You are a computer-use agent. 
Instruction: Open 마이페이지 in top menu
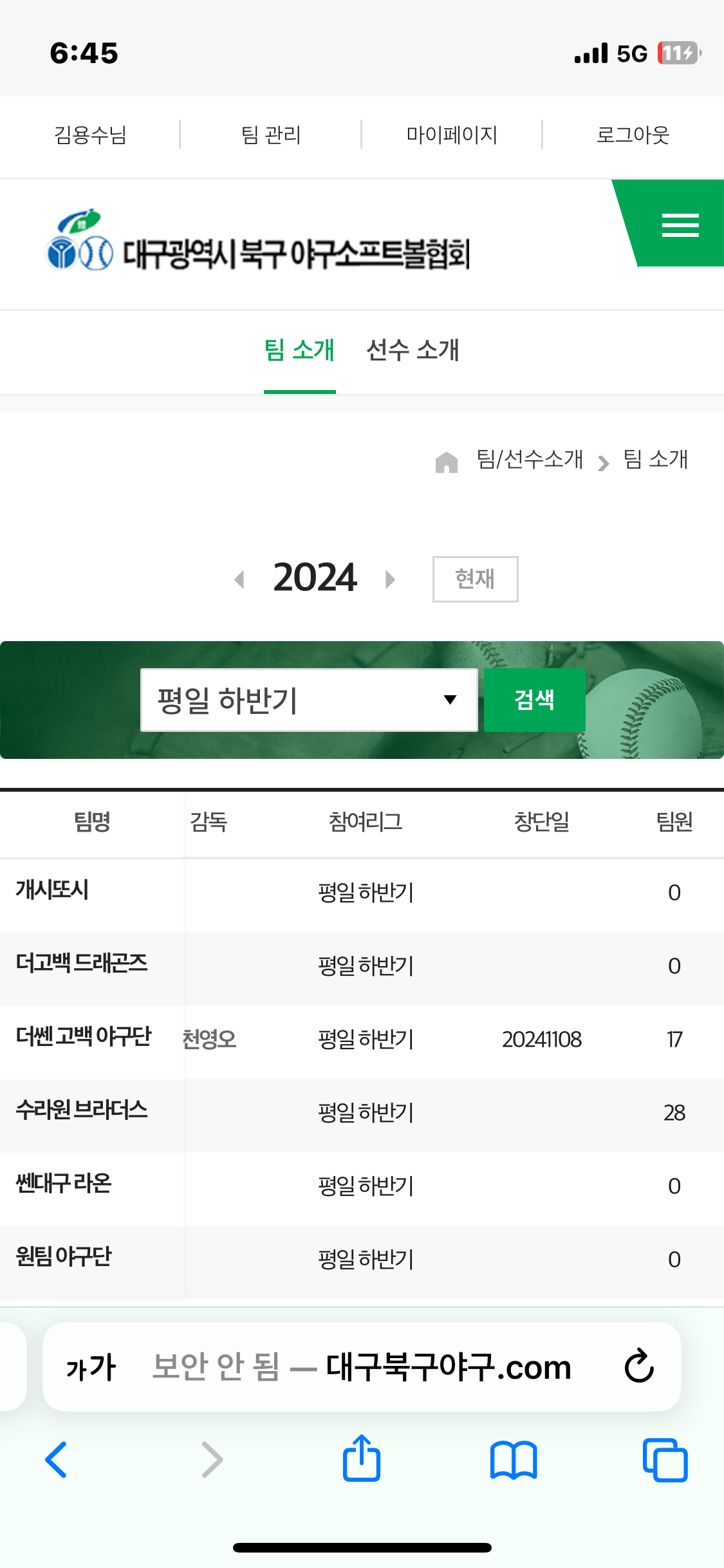pos(452,135)
